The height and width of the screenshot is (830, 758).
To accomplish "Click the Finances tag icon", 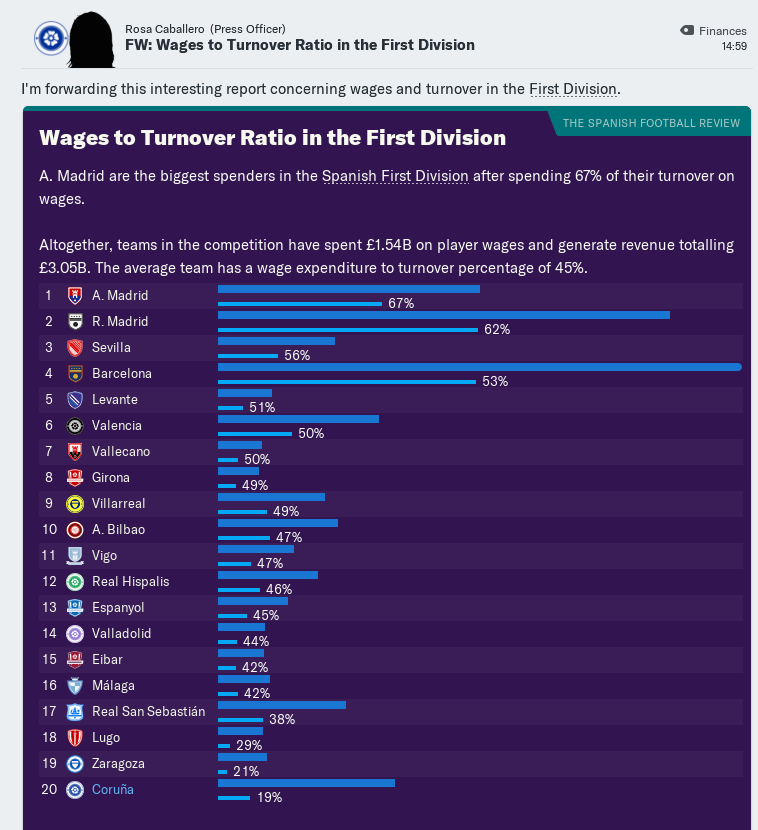I will coord(686,31).
